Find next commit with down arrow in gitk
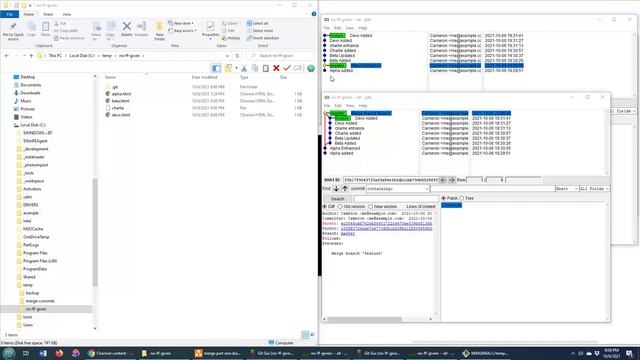 (336, 189)
